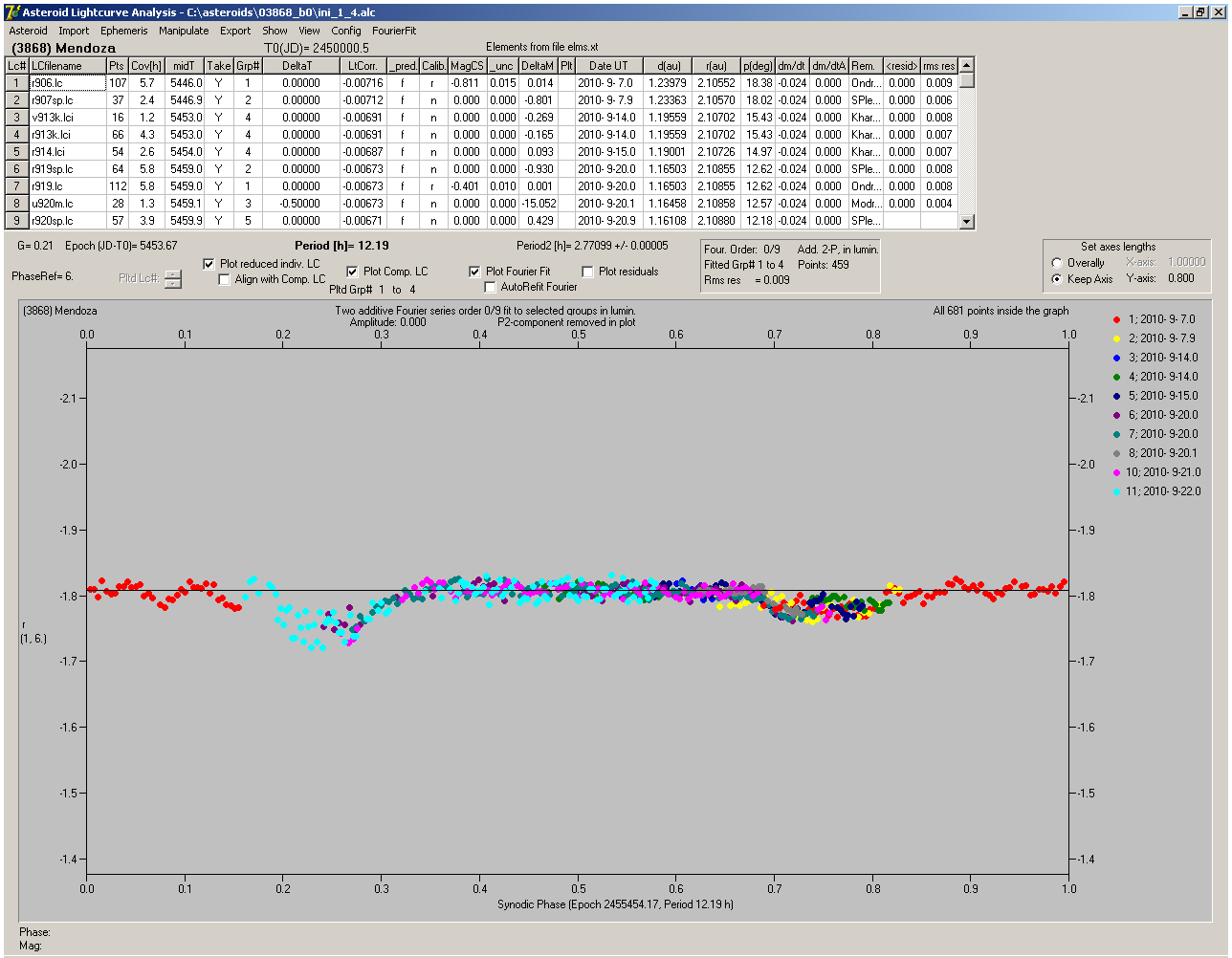The height and width of the screenshot is (958, 1232).
Task: Click red legend marker for 2010-9-7.0
Action: 1117,319
